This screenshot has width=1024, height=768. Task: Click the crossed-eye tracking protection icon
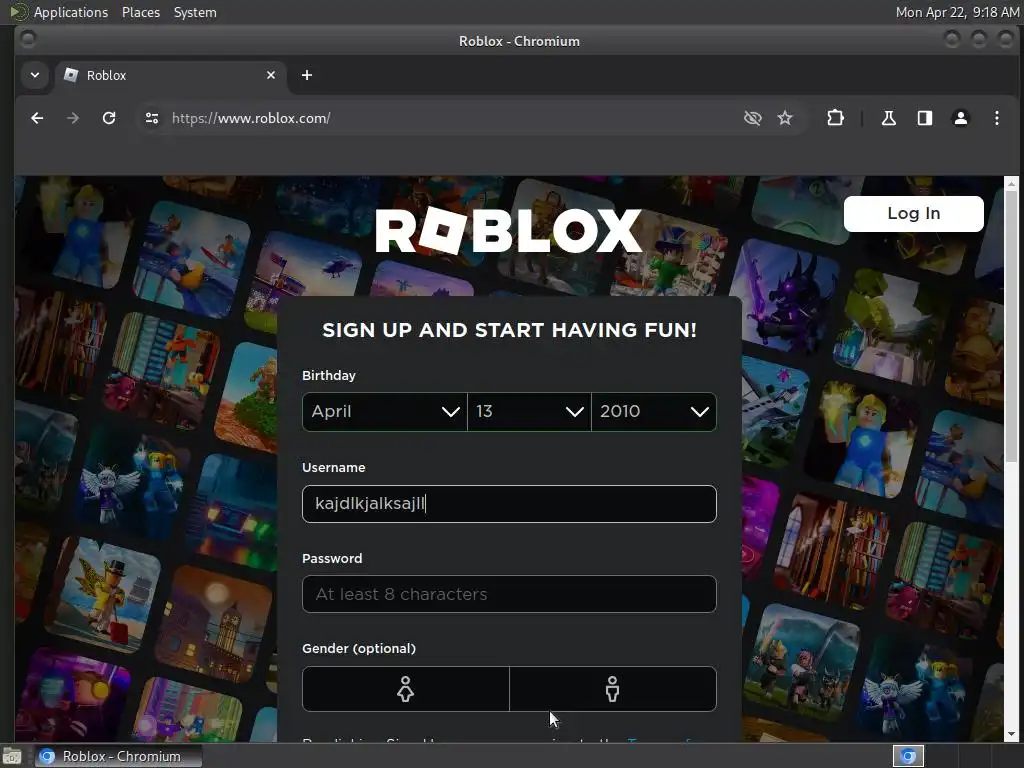pos(753,118)
